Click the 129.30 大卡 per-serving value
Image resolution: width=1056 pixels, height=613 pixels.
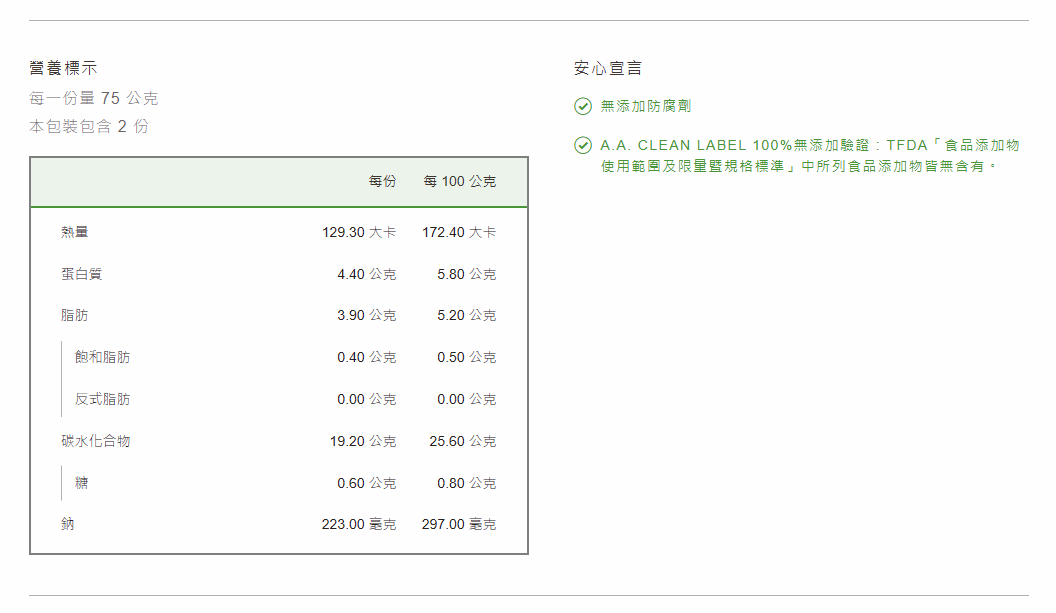359,232
